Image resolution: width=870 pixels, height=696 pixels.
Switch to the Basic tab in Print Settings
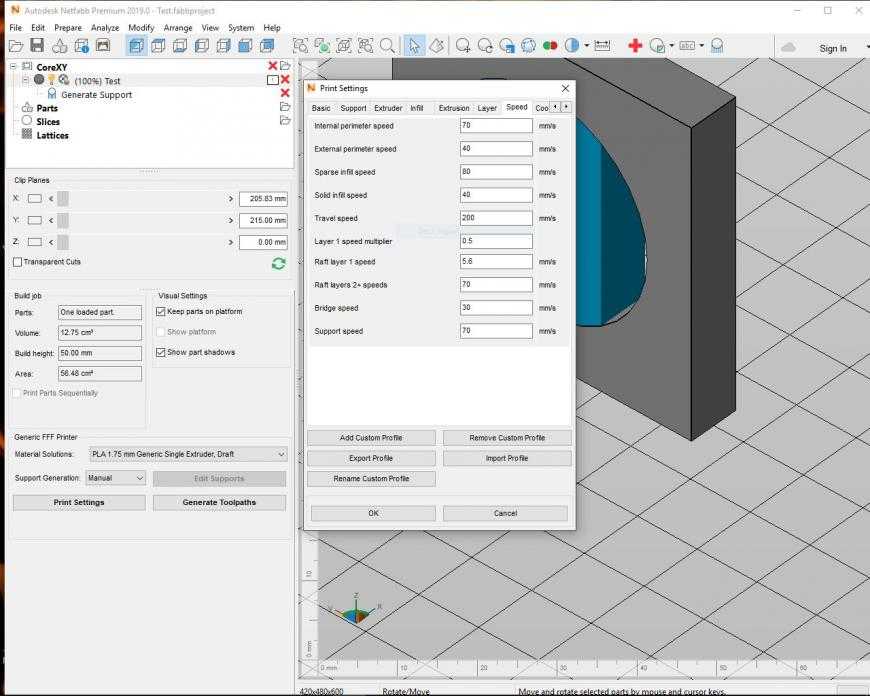point(321,108)
